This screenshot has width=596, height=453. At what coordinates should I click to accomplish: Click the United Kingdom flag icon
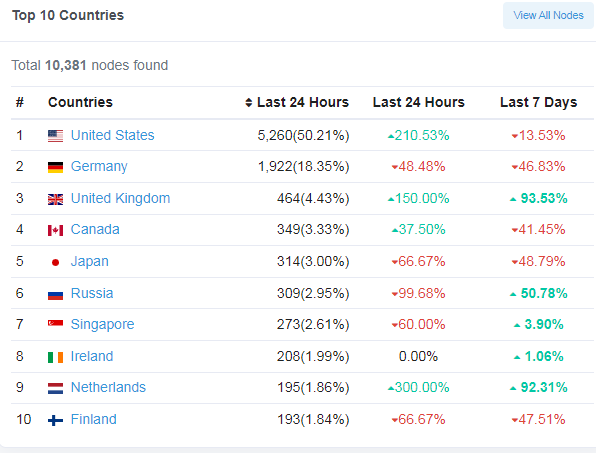point(55,199)
